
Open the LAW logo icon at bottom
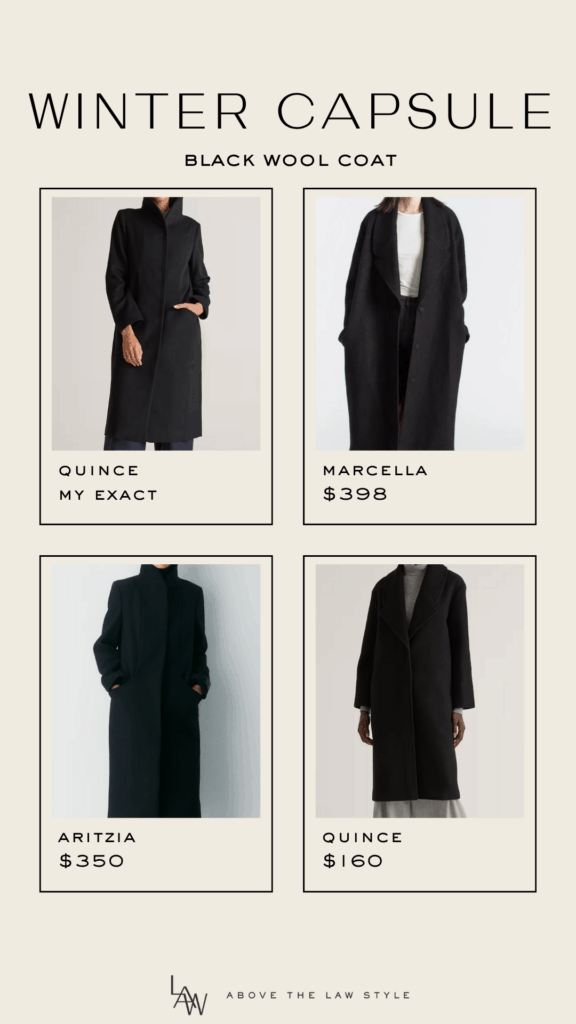(189, 995)
